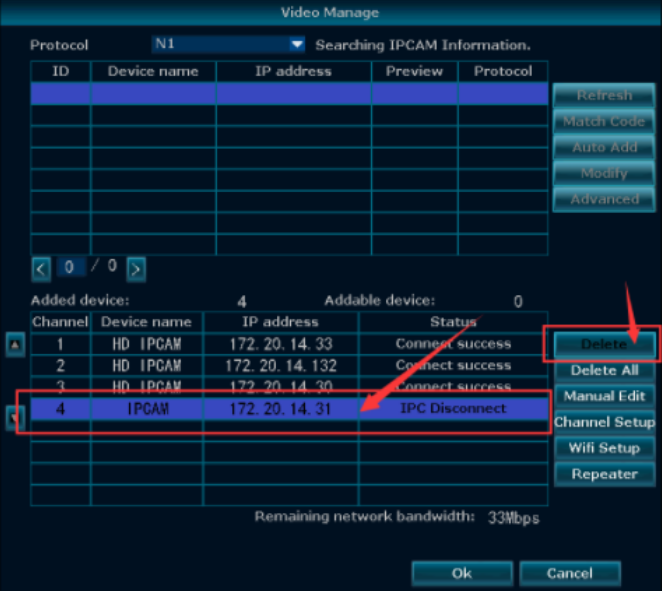Click the Modify button
Viewport: 662px width, 591px height.
click(x=603, y=174)
